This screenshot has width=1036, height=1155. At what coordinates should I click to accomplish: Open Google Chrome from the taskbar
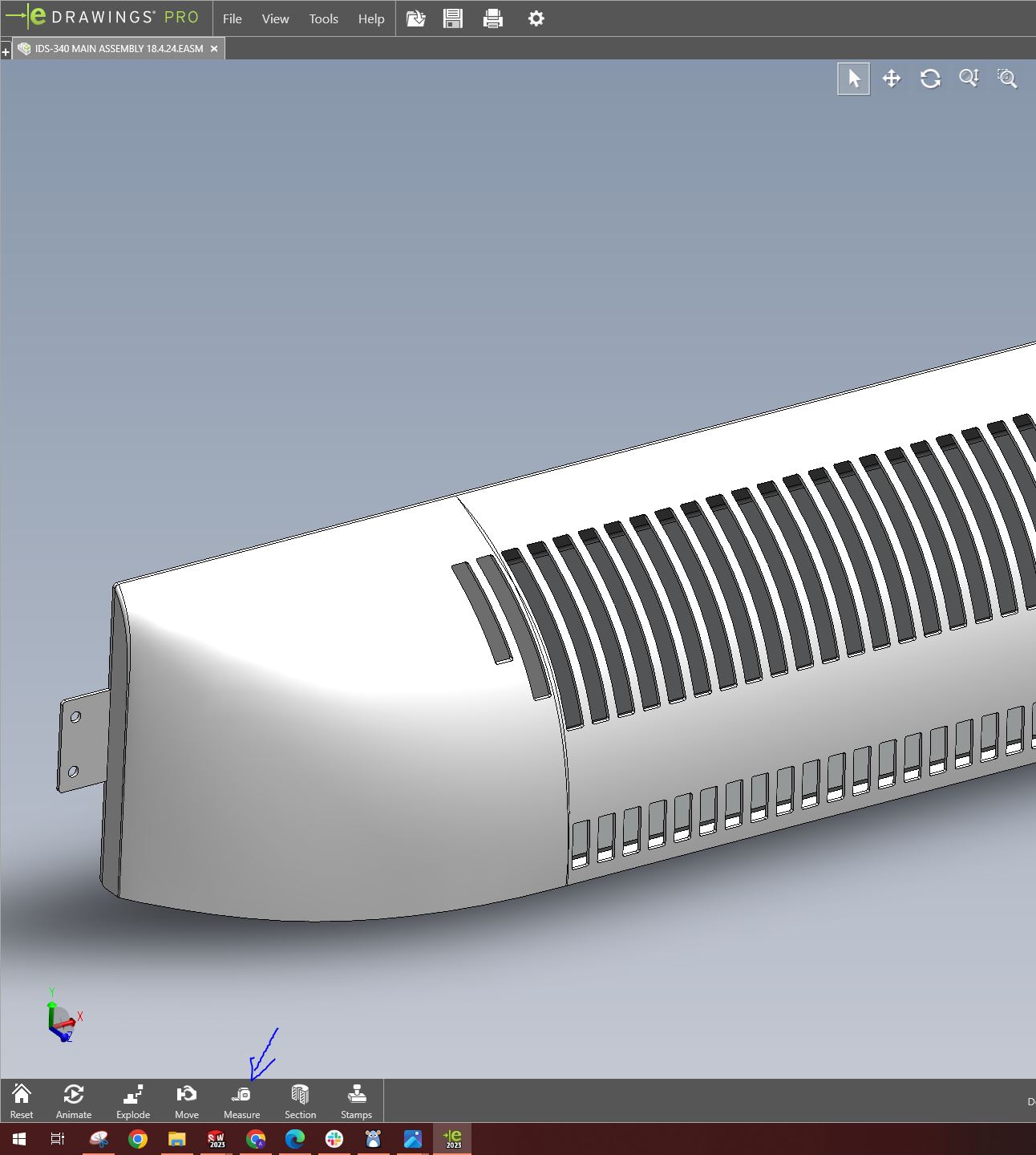[138, 1139]
